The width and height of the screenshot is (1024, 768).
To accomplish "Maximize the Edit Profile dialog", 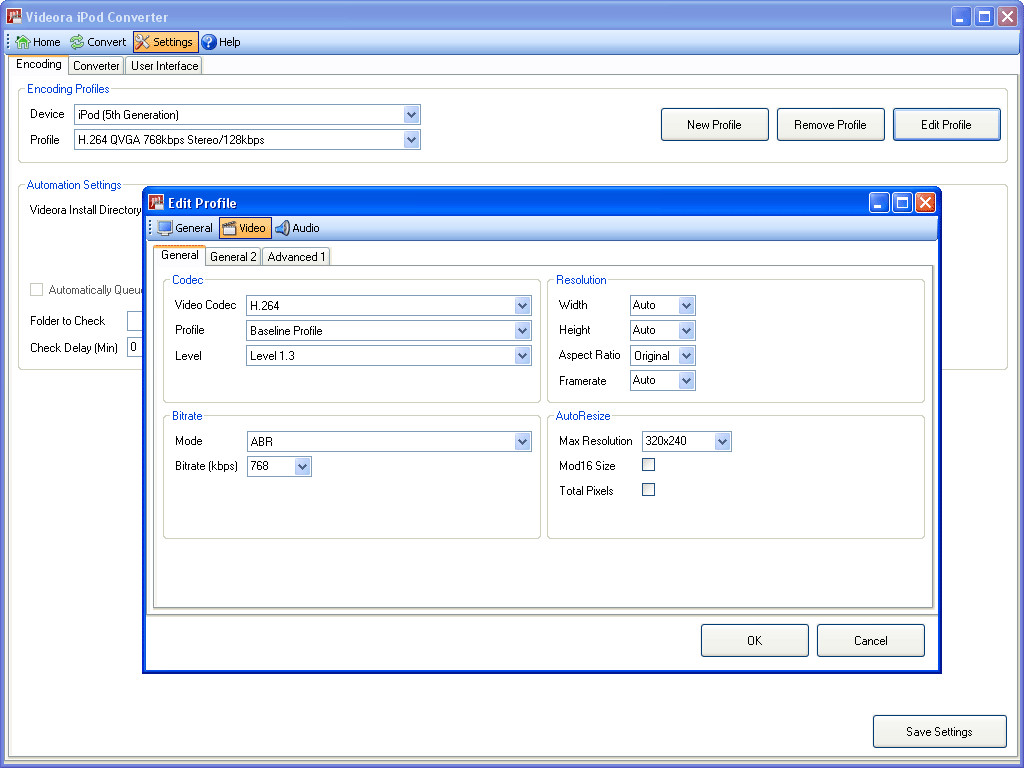I will pyautogui.click(x=902, y=203).
